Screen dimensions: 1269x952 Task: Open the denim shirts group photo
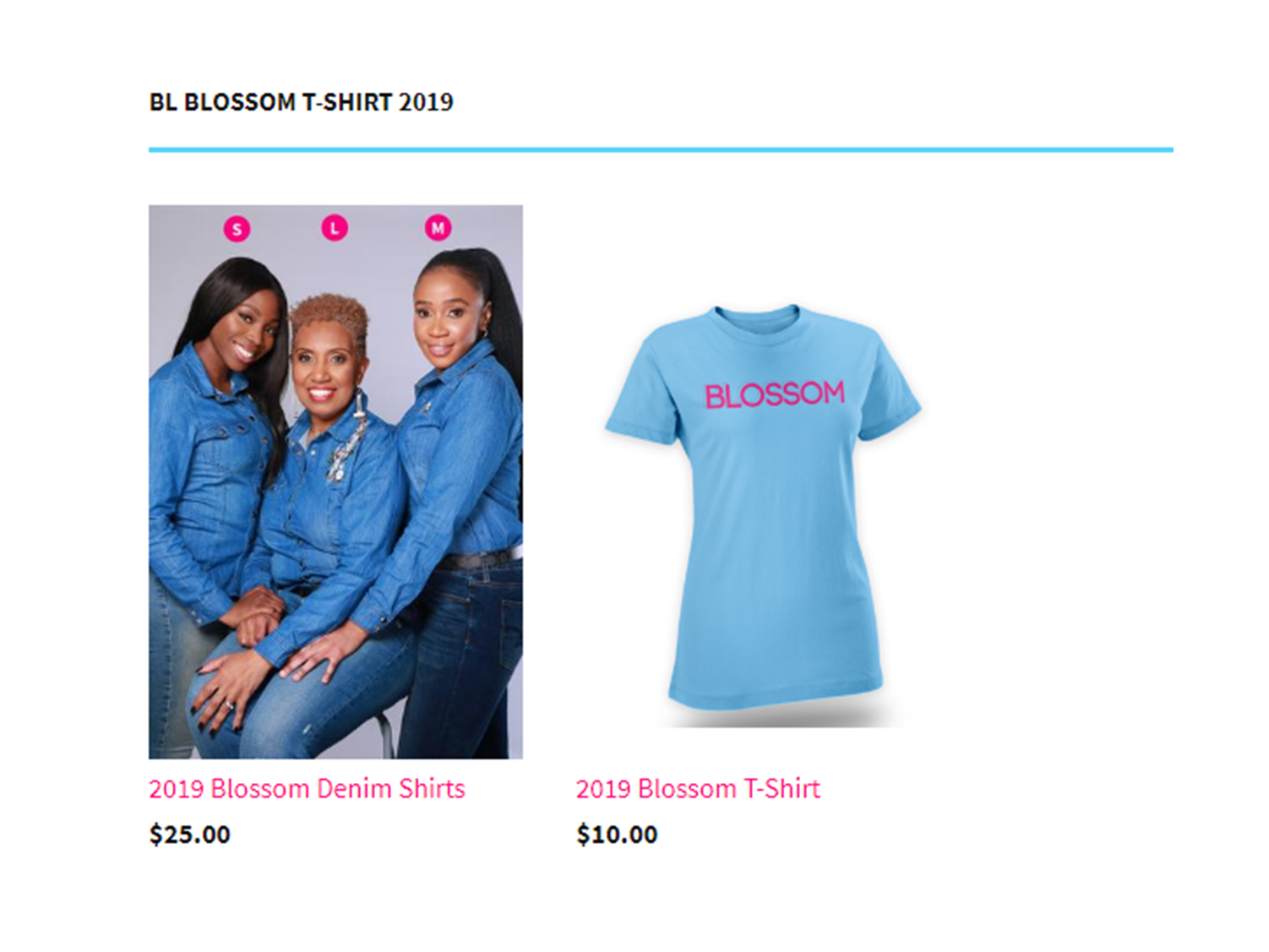point(335,481)
